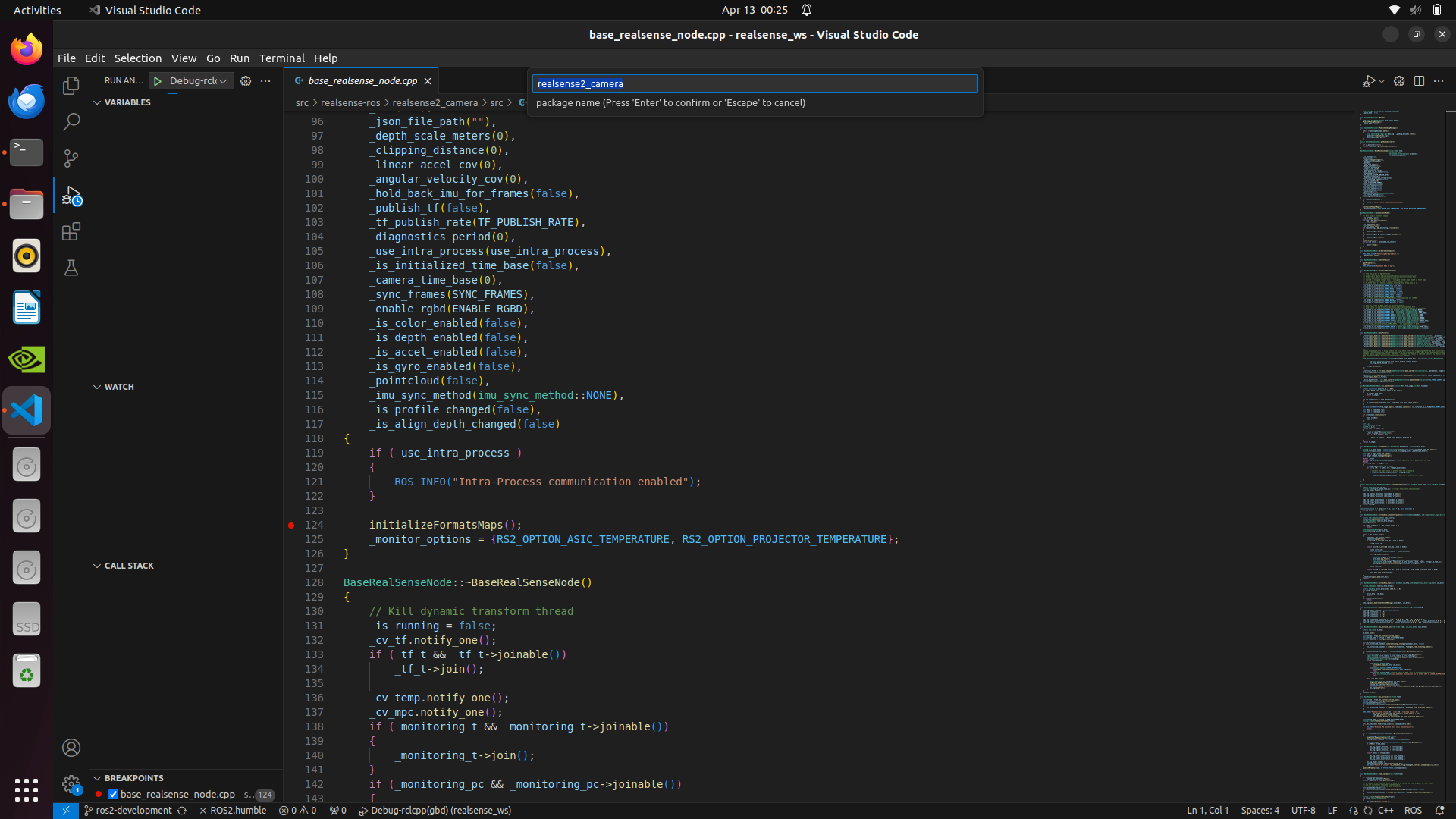Collapse the Breakpoints section
1456x819 pixels.
click(x=97, y=778)
